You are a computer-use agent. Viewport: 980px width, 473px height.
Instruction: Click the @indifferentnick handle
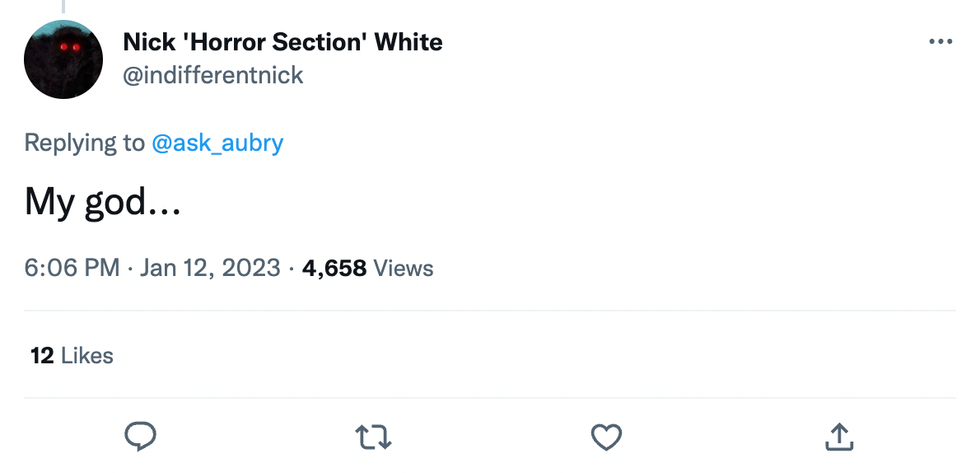[213, 75]
